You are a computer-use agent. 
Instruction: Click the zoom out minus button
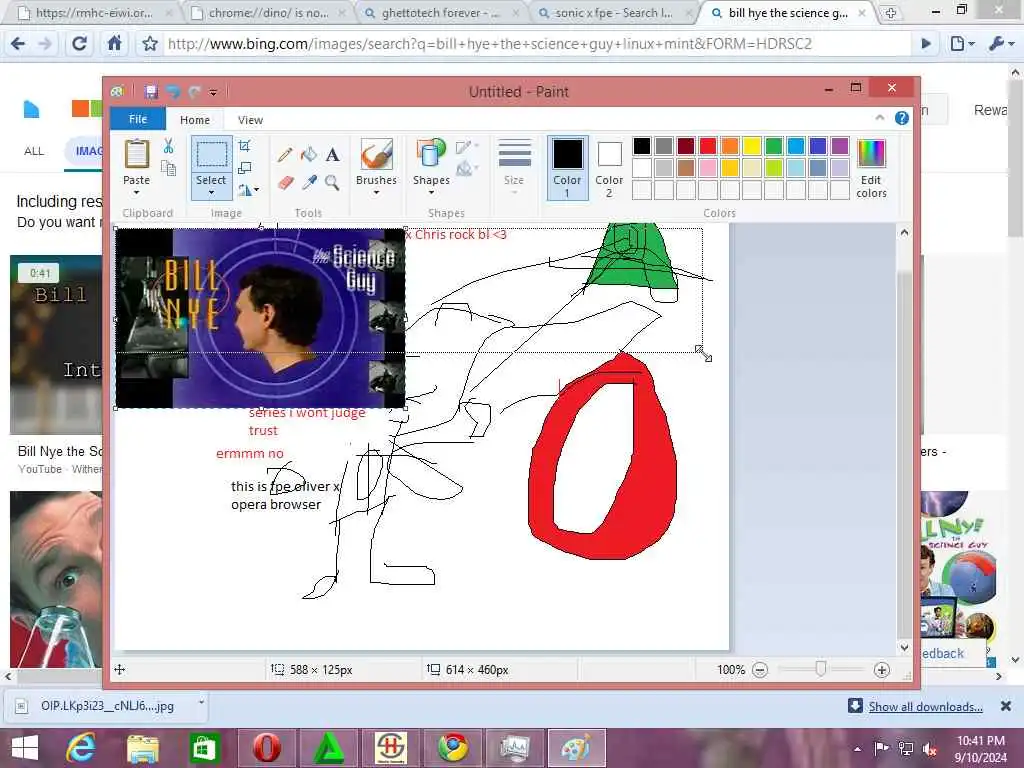pyautogui.click(x=760, y=670)
